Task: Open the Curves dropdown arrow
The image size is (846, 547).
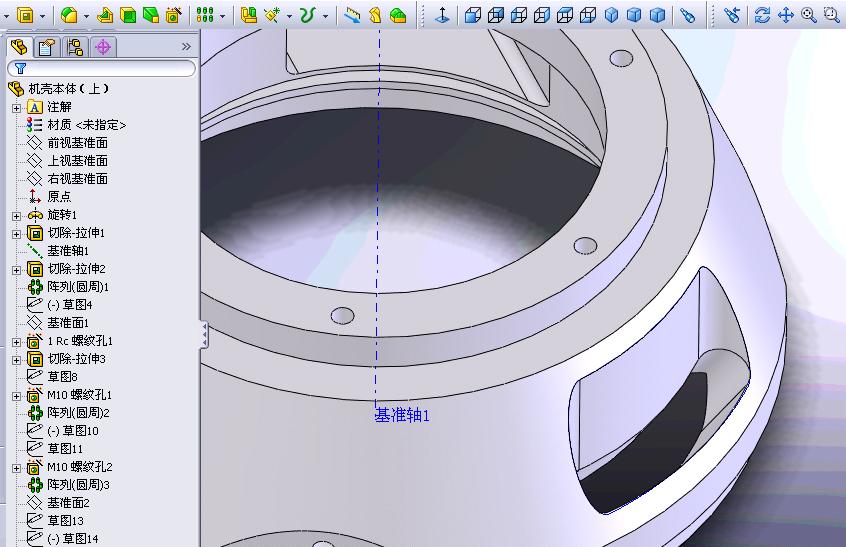Action: pyautogui.click(x=325, y=16)
